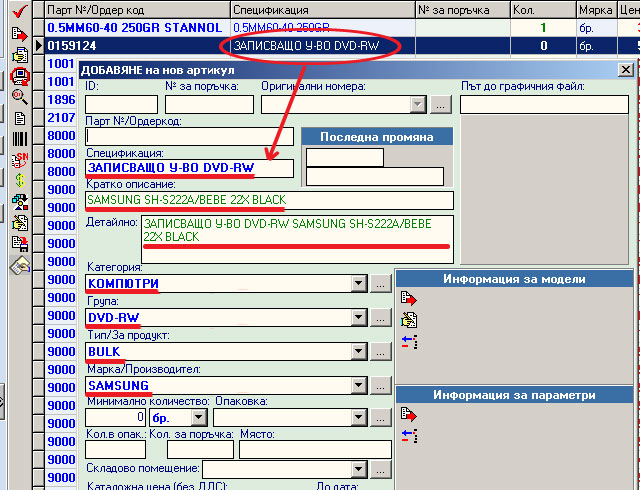
Task: Click the row selector of the 0159124 row
Action: (x=38, y=45)
